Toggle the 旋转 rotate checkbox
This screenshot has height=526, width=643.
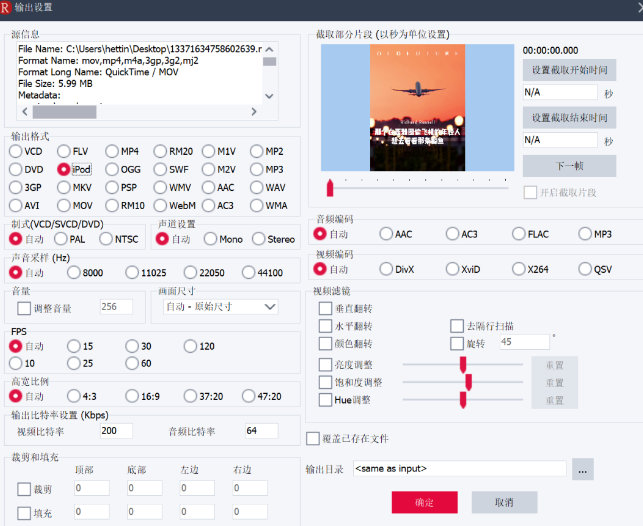click(x=457, y=344)
